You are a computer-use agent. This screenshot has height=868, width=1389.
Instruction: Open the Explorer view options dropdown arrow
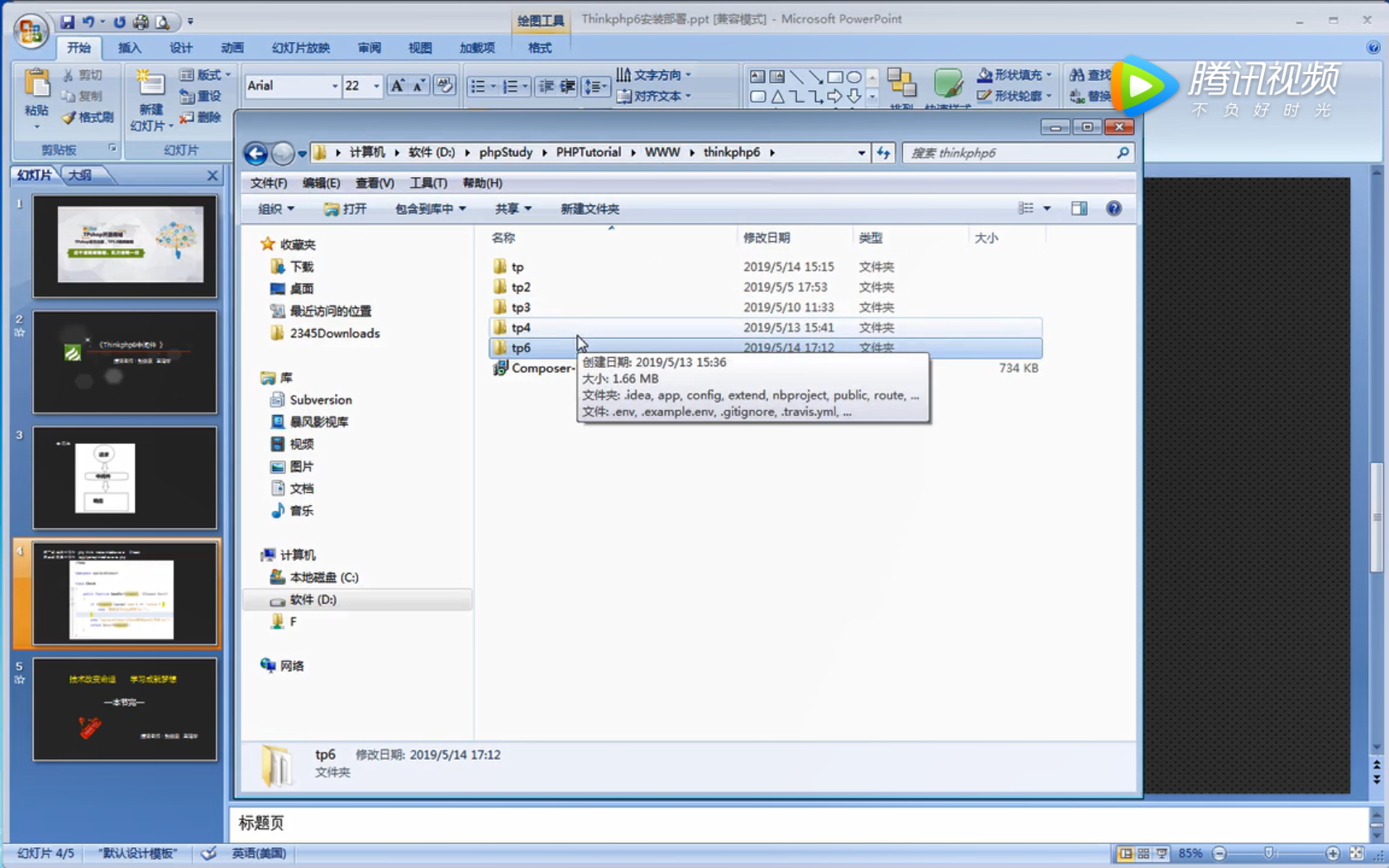point(1047,208)
